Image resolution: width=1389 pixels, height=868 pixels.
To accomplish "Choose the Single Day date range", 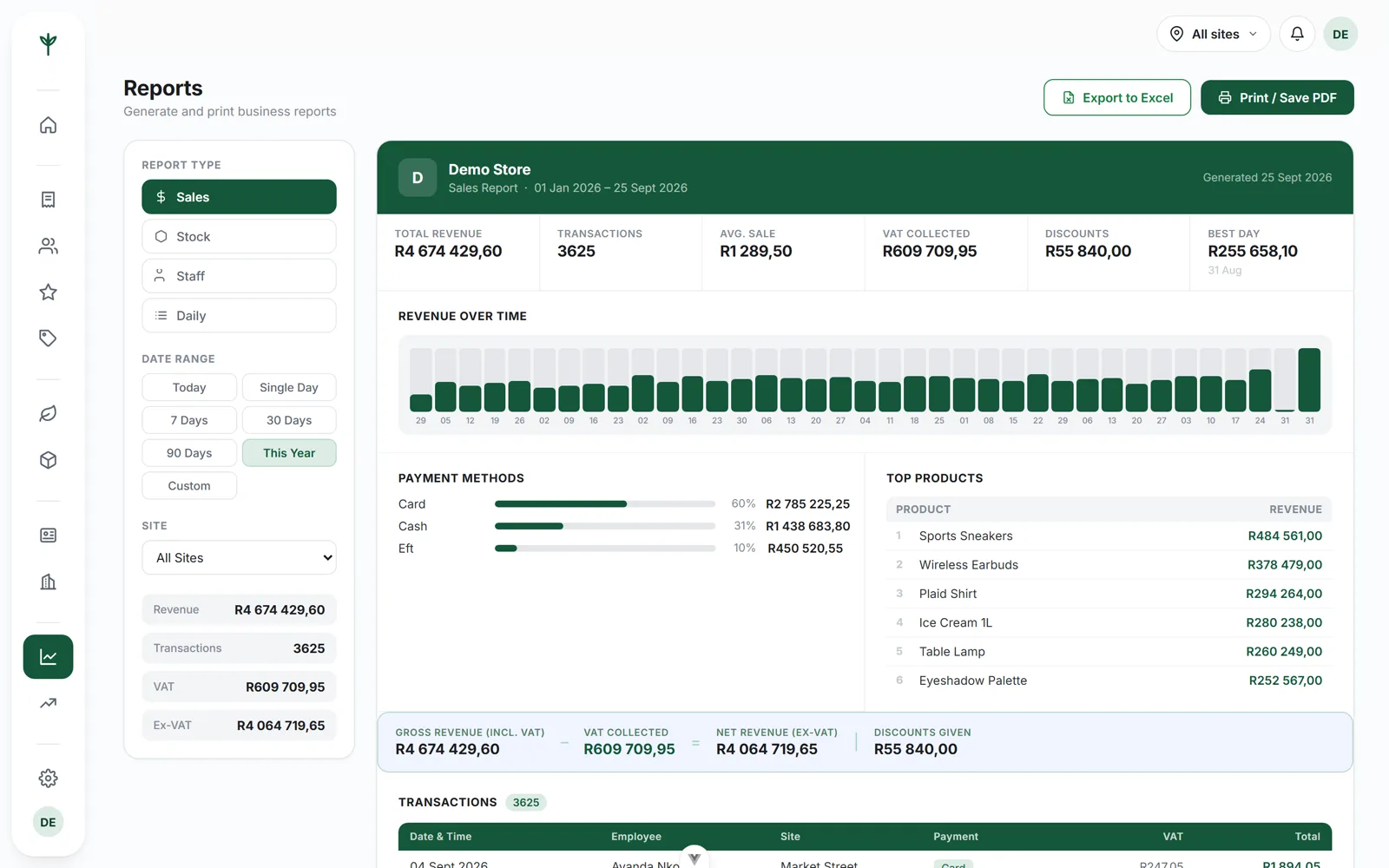I will click(x=289, y=387).
